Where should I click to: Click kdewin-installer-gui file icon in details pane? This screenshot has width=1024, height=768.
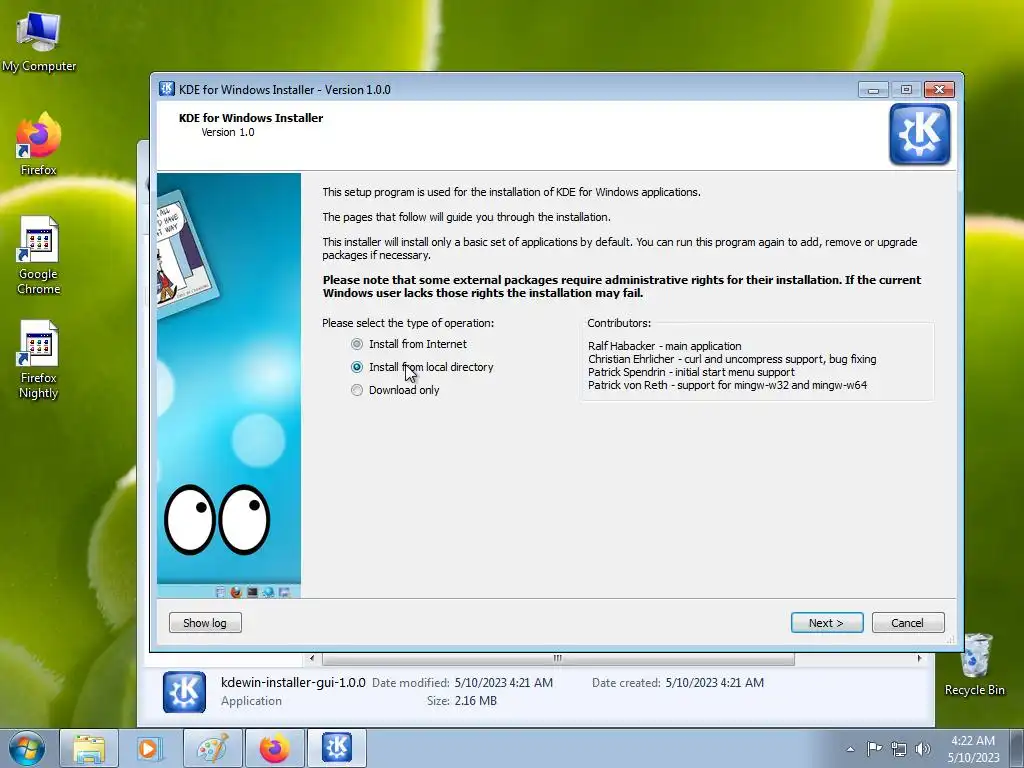pos(184,692)
